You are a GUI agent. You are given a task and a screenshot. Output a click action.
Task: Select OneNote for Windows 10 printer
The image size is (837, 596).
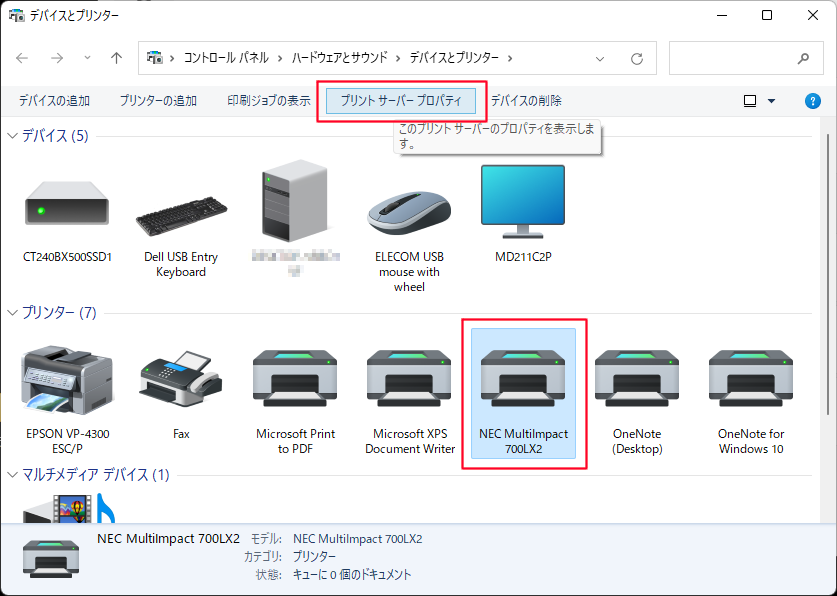[751, 378]
